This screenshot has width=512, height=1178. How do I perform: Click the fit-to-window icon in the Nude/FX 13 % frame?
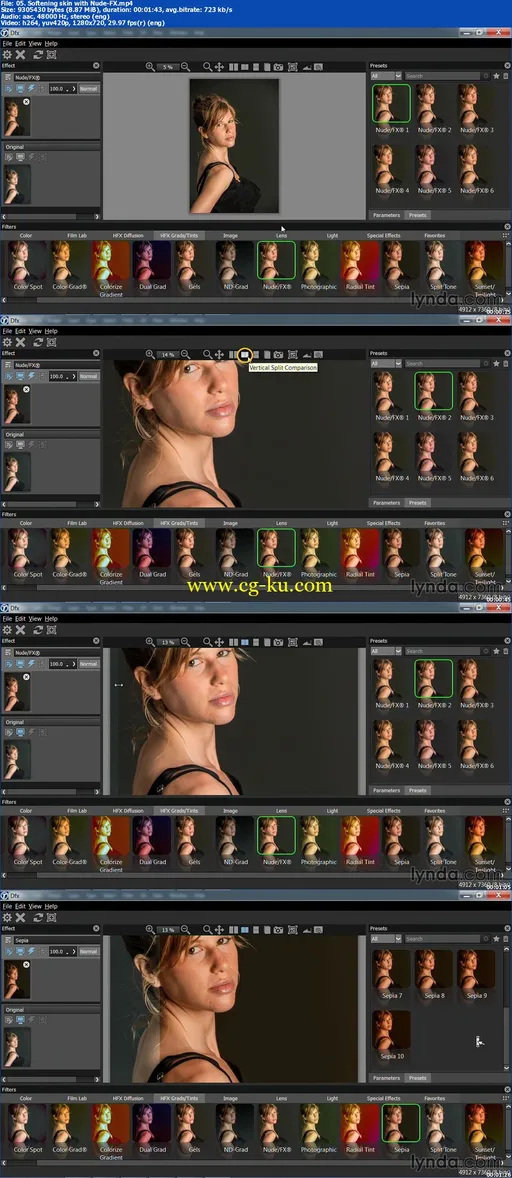pos(293,642)
